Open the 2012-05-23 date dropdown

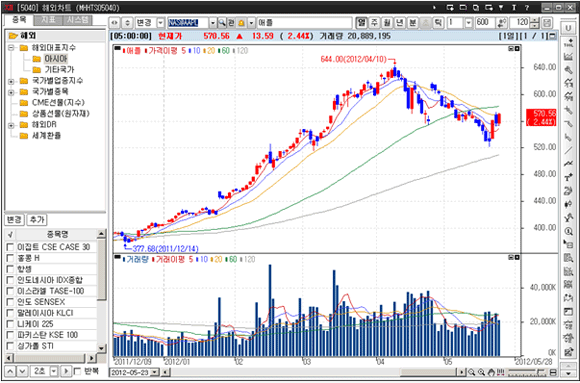(x=155, y=372)
